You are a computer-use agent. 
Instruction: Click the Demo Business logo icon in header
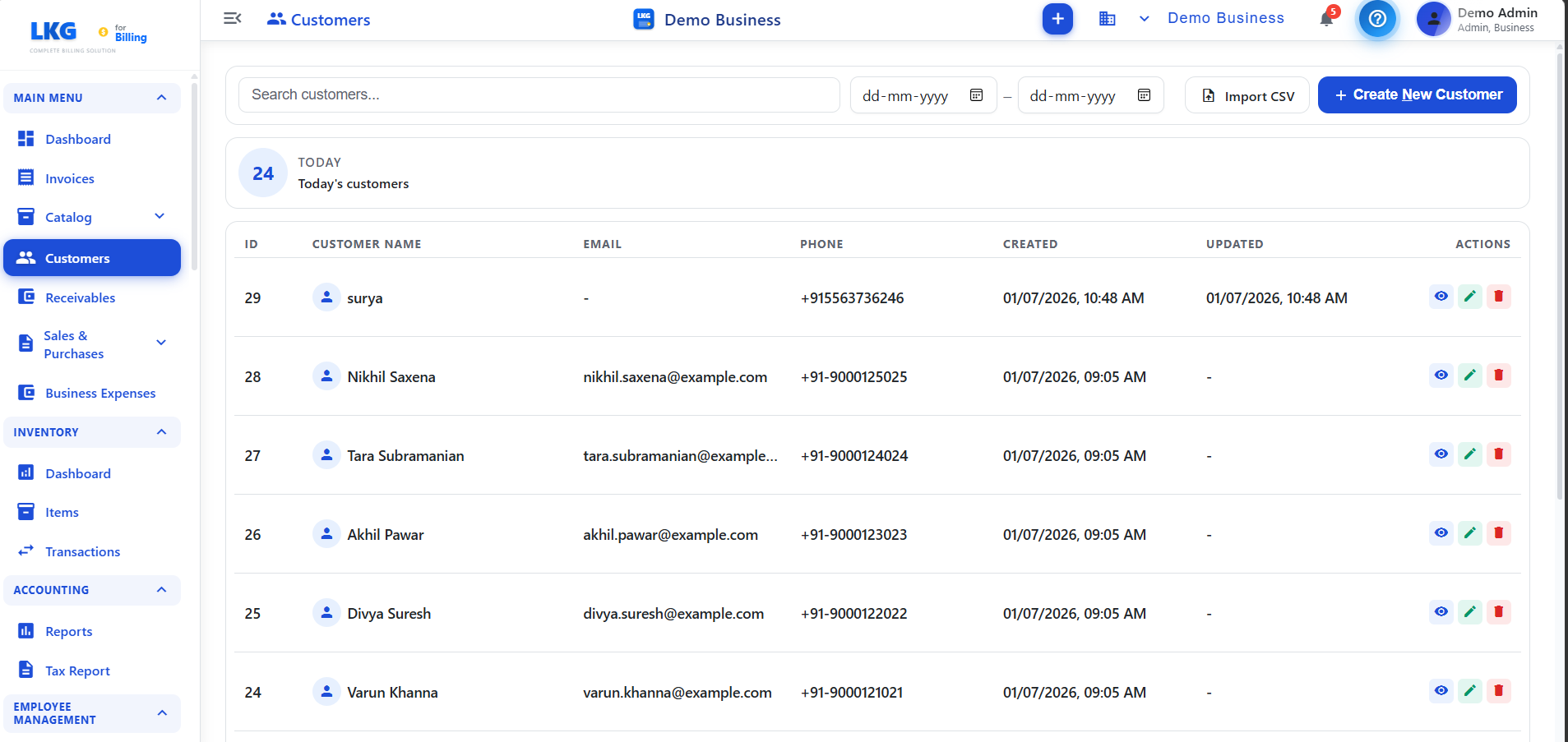(x=644, y=19)
